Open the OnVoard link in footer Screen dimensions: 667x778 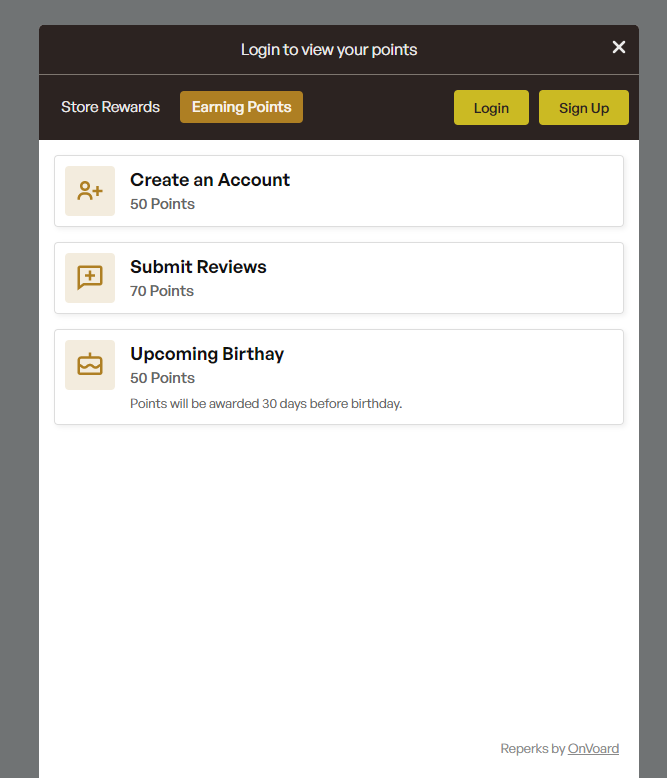593,749
